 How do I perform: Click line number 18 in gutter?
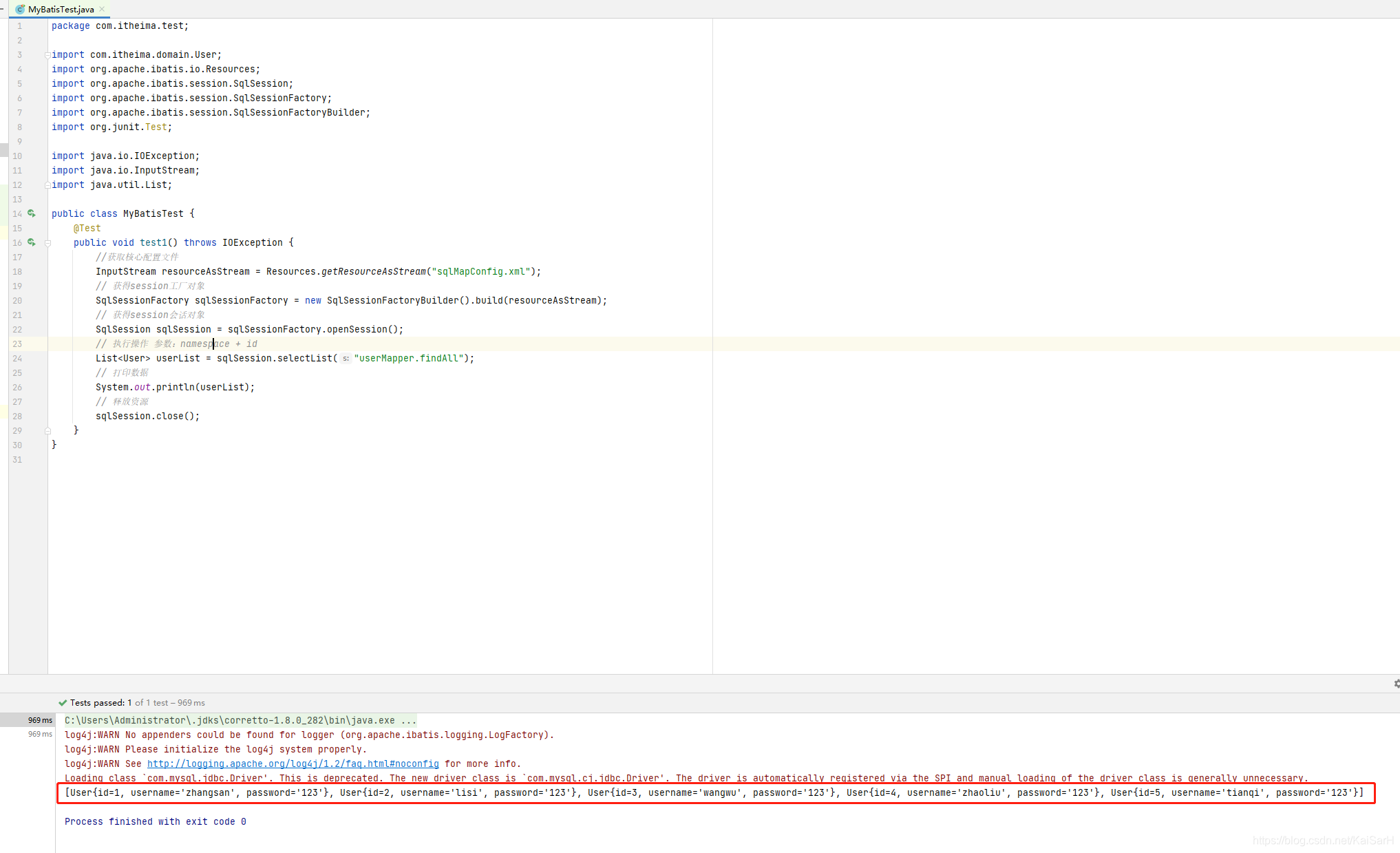click(x=17, y=272)
